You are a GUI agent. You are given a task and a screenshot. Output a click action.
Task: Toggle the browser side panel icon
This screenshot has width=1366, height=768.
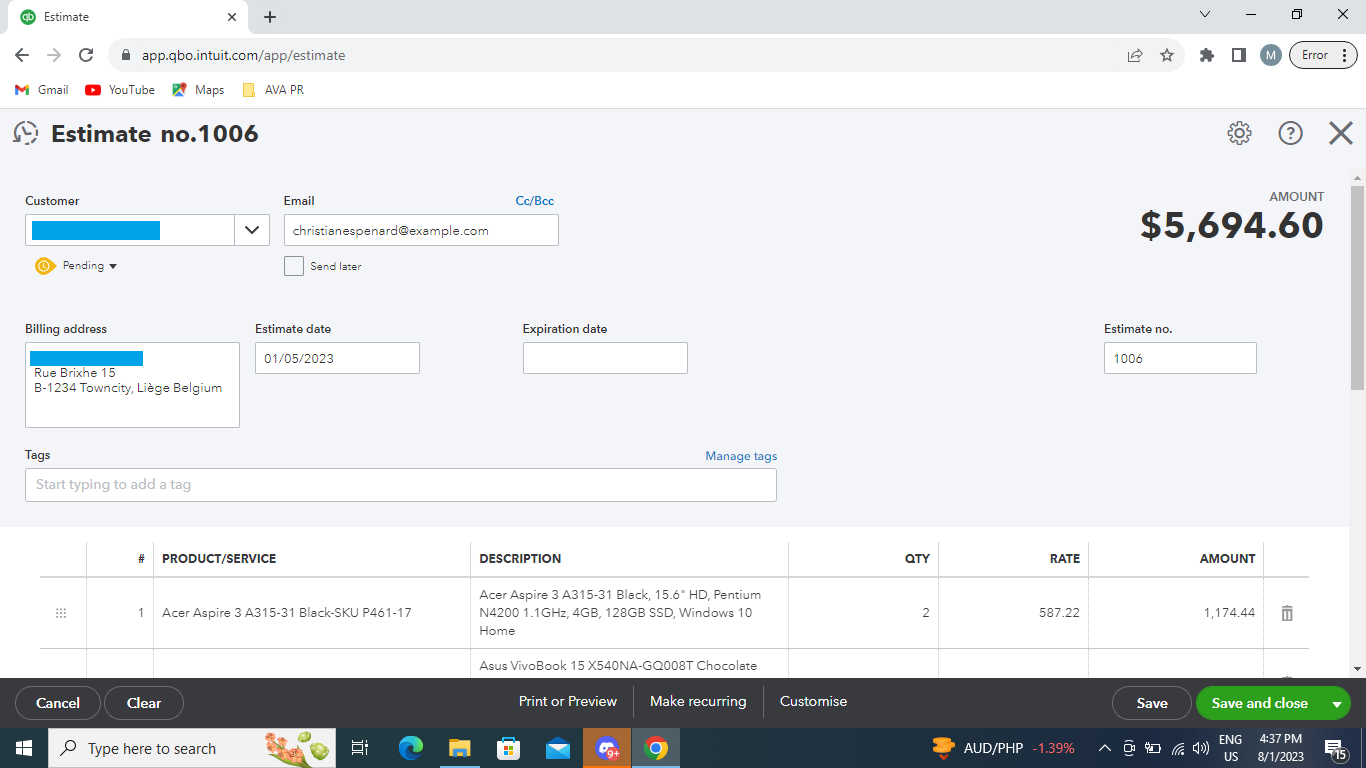pos(1239,55)
